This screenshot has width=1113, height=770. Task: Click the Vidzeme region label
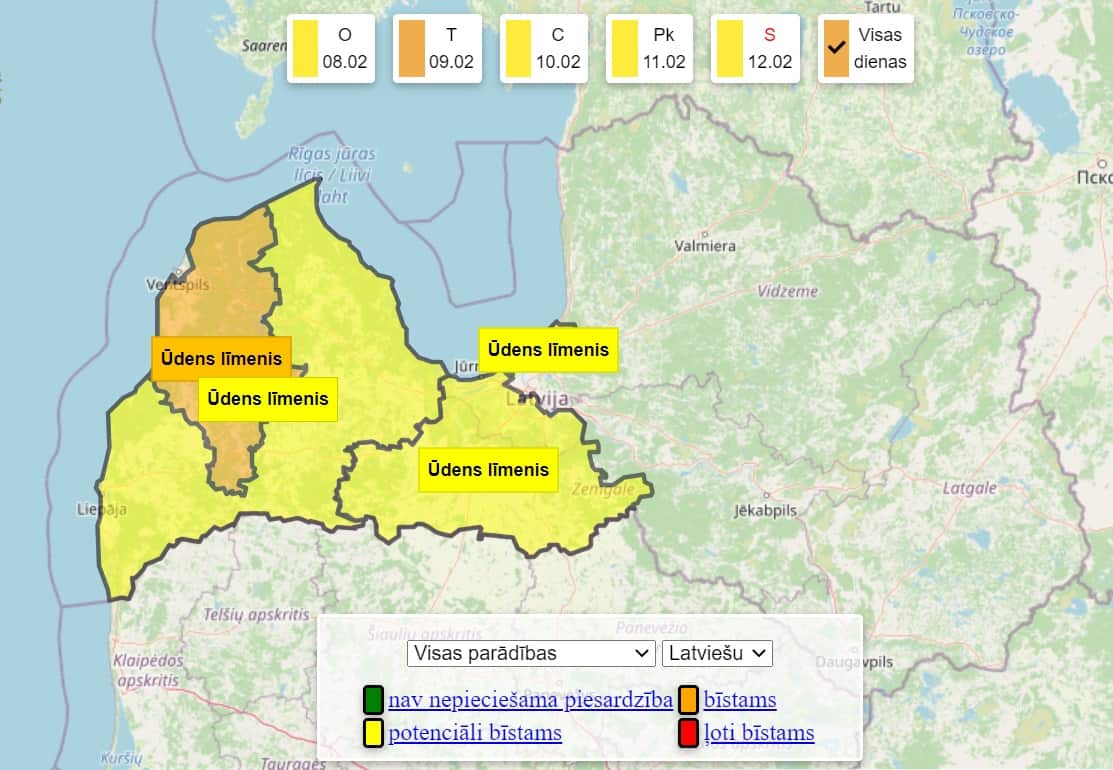tap(787, 291)
